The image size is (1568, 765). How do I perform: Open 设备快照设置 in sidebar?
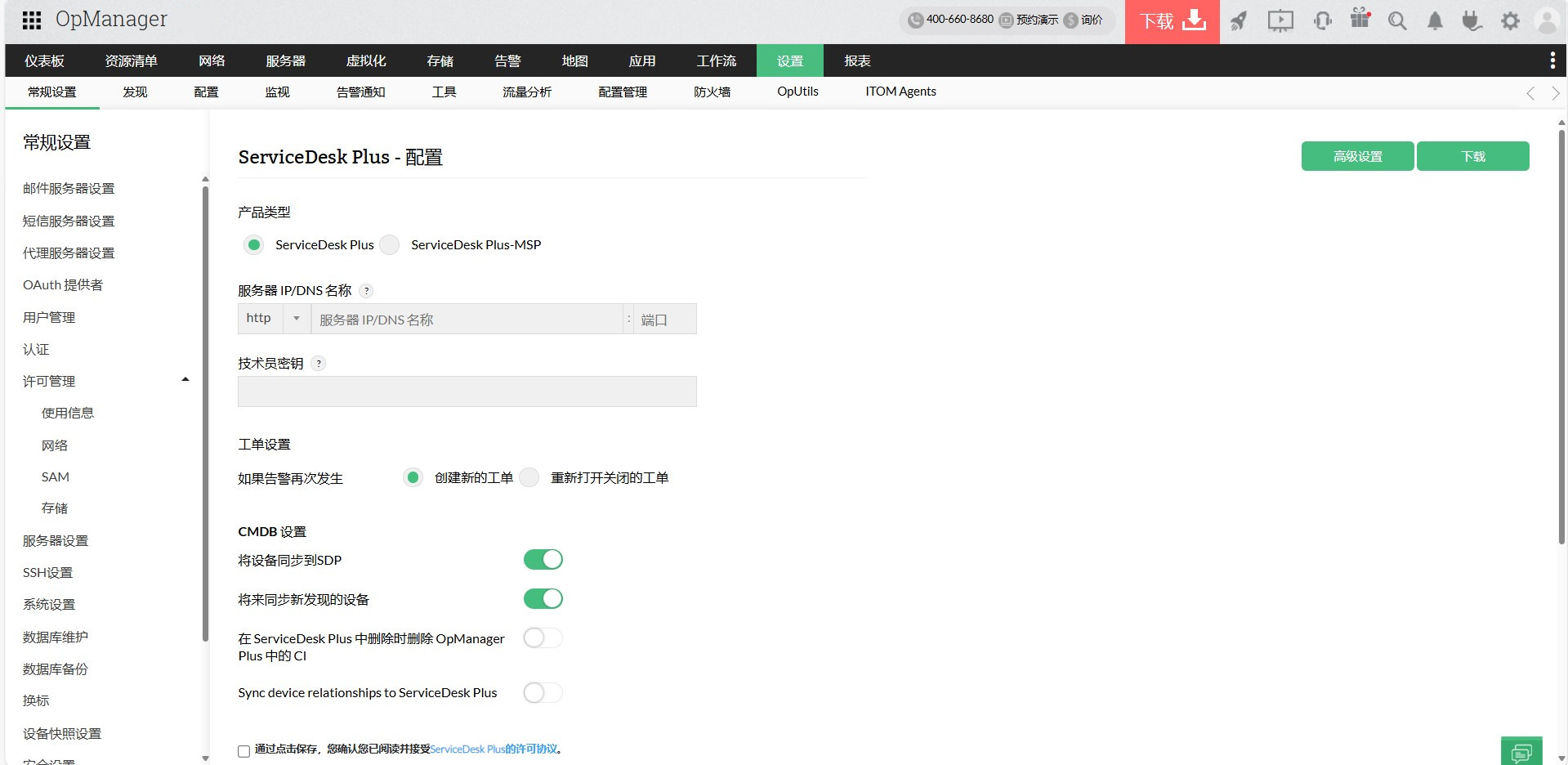62,734
